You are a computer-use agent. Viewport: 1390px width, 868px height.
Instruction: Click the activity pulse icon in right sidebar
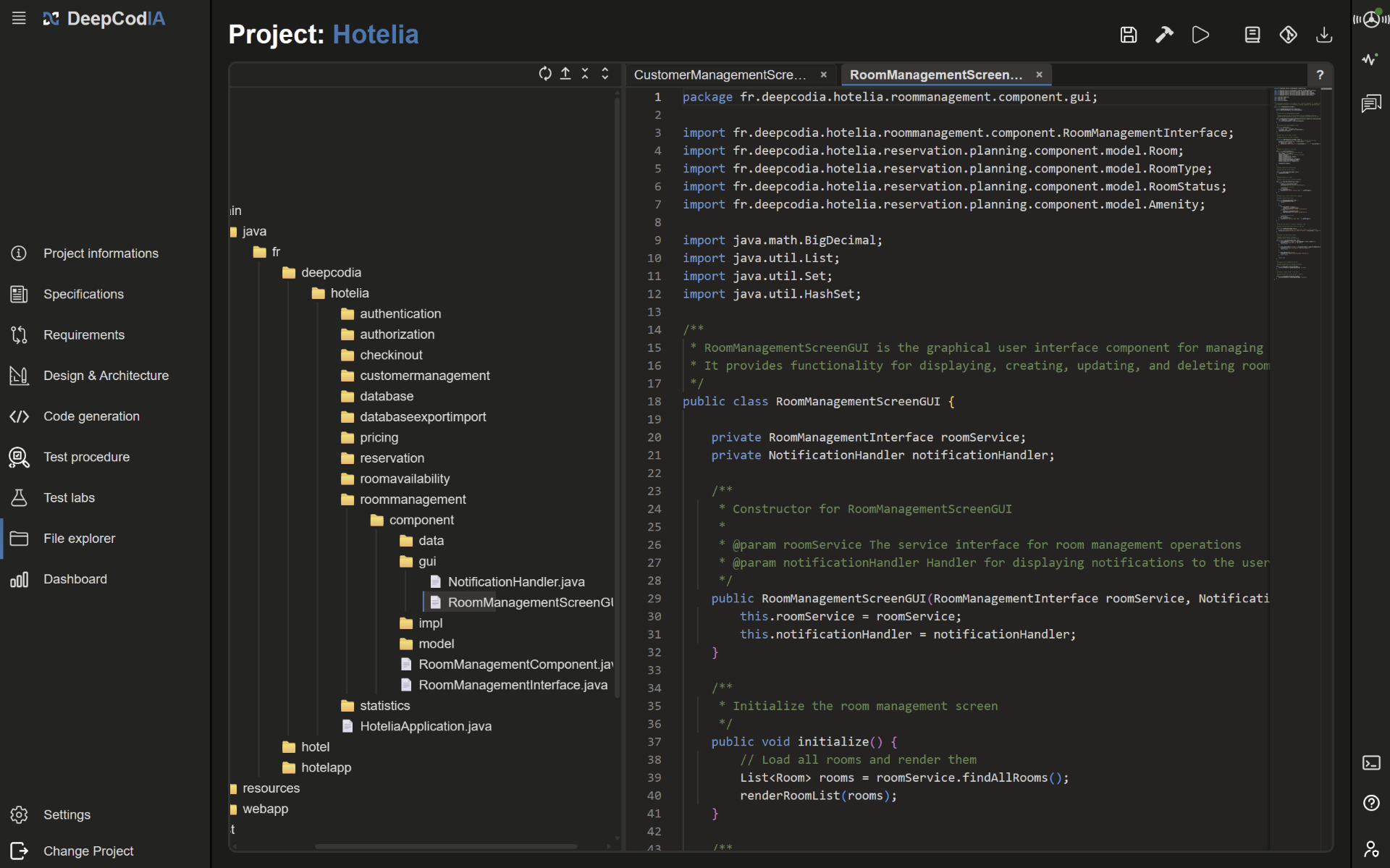pos(1370,59)
